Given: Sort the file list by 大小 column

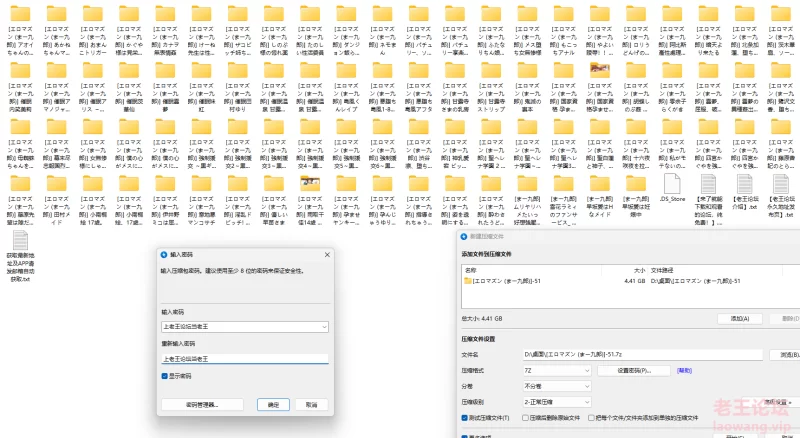Looking at the screenshot, I should 639,271.
